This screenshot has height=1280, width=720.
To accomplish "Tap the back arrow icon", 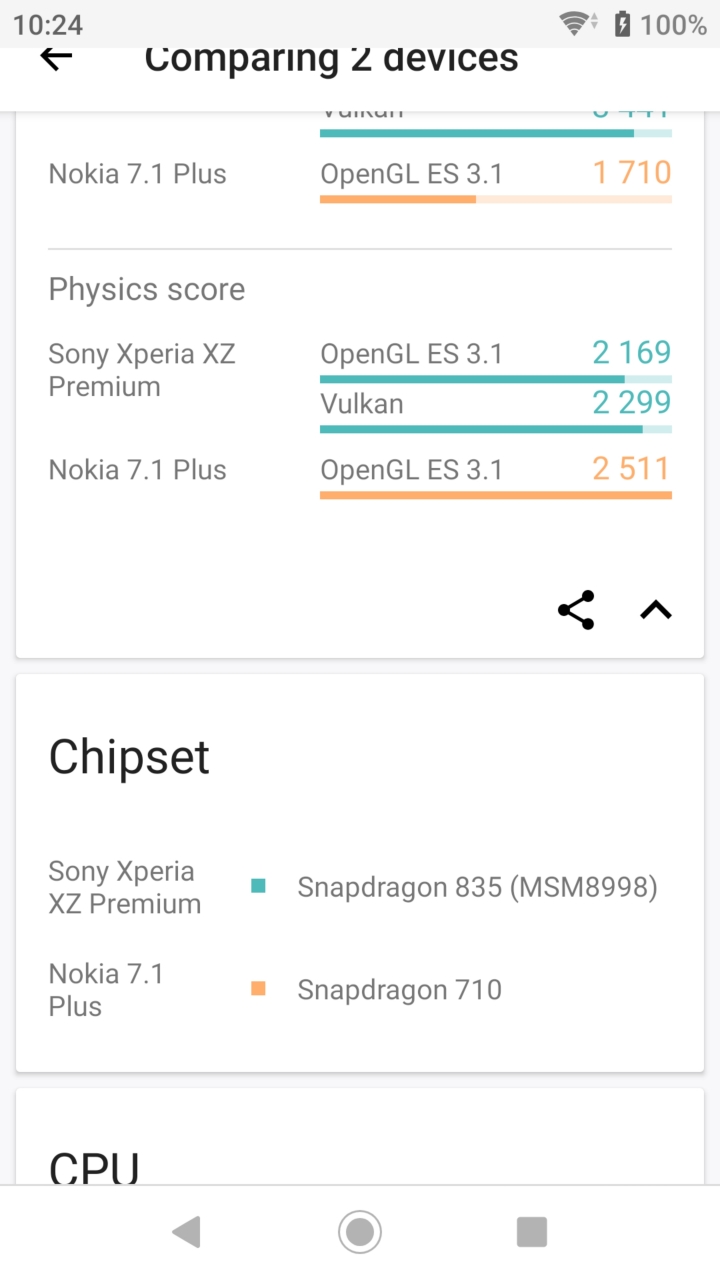I will [x=56, y=57].
